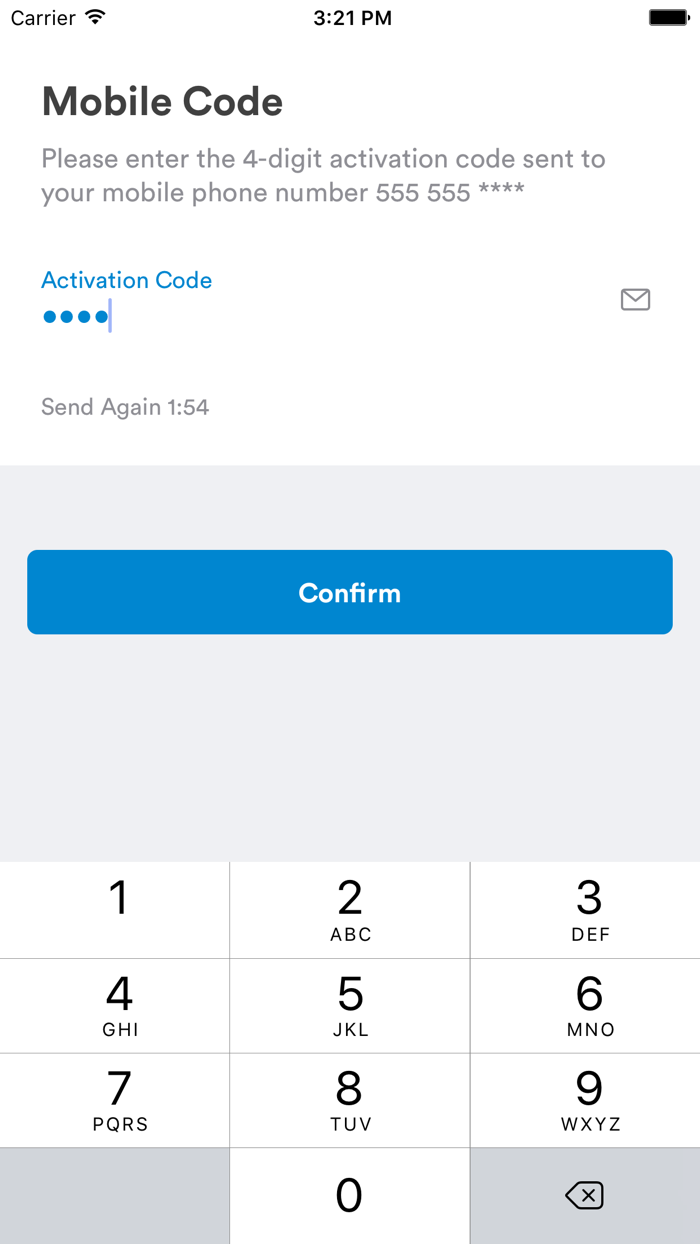
Task: Click the entered code dots
Action: (x=75, y=315)
